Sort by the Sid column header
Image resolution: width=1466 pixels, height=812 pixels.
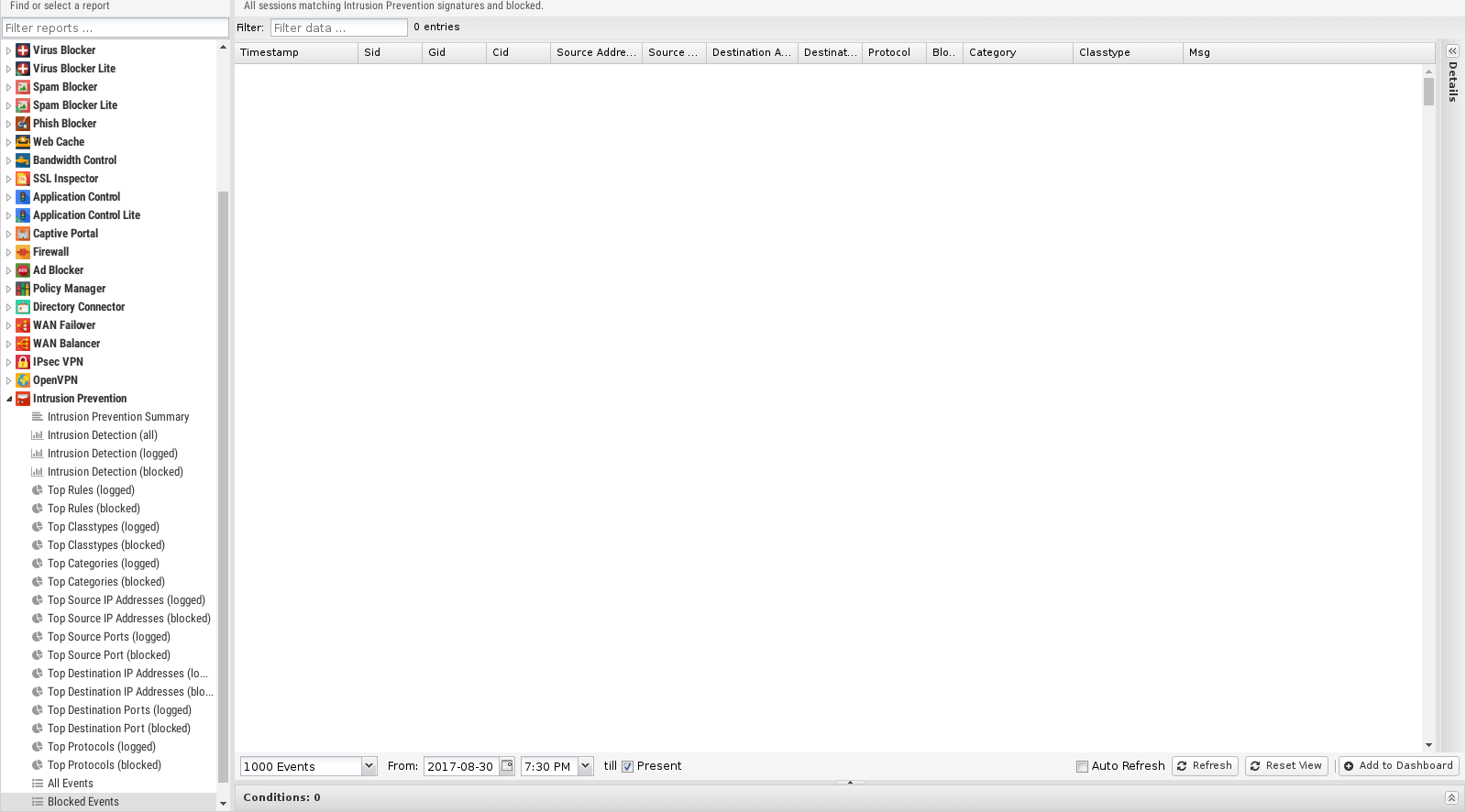pyautogui.click(x=390, y=53)
